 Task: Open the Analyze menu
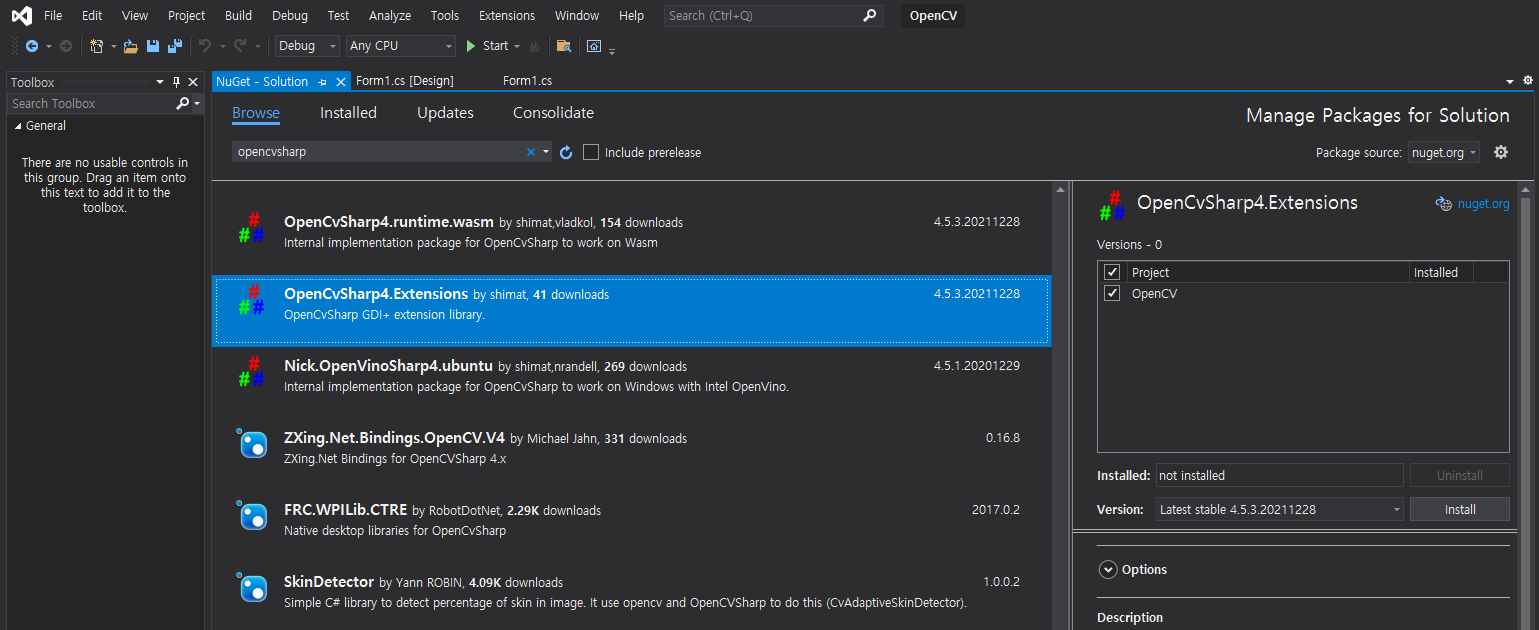[x=390, y=15]
